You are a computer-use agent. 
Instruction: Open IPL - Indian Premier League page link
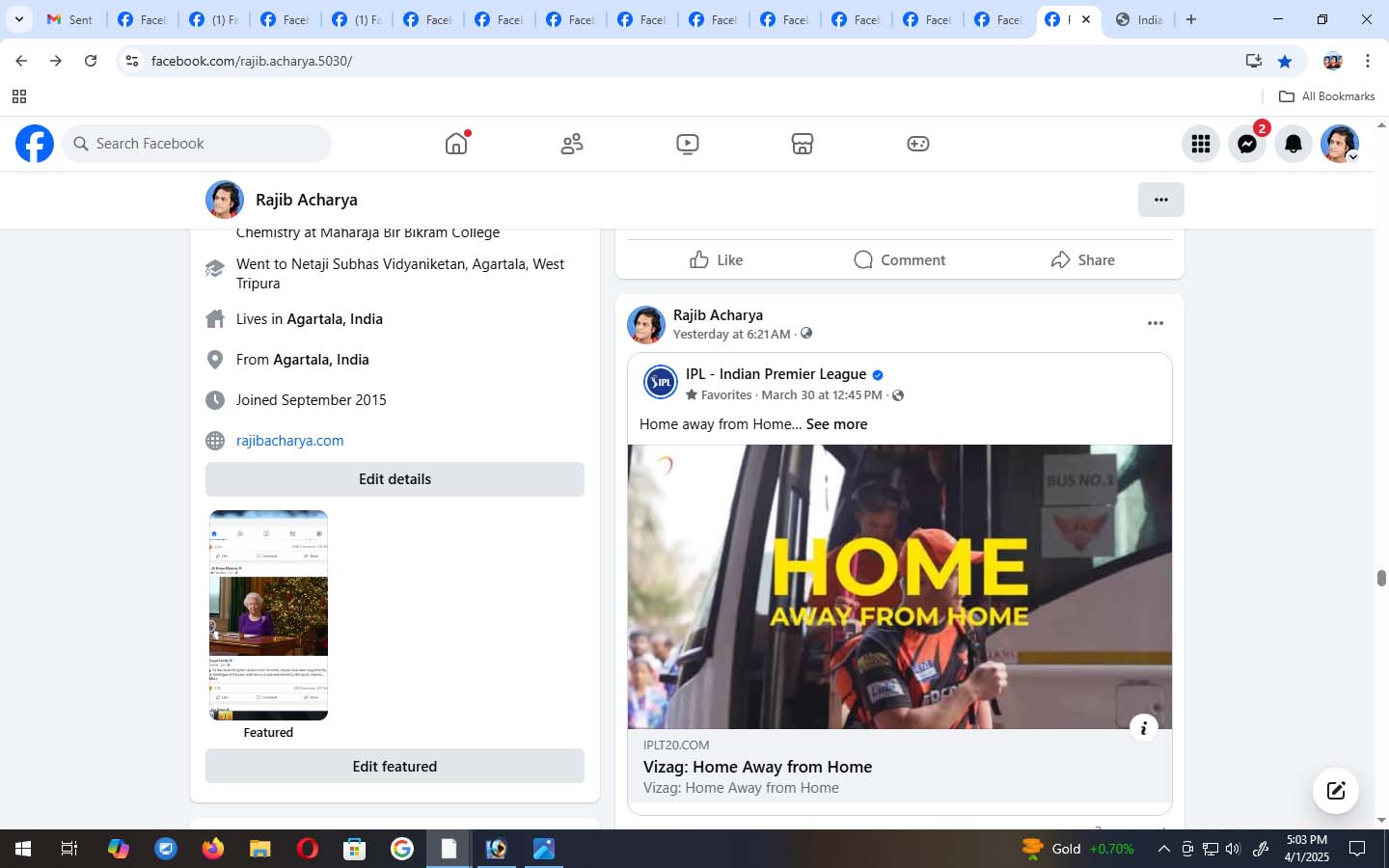pos(776,374)
